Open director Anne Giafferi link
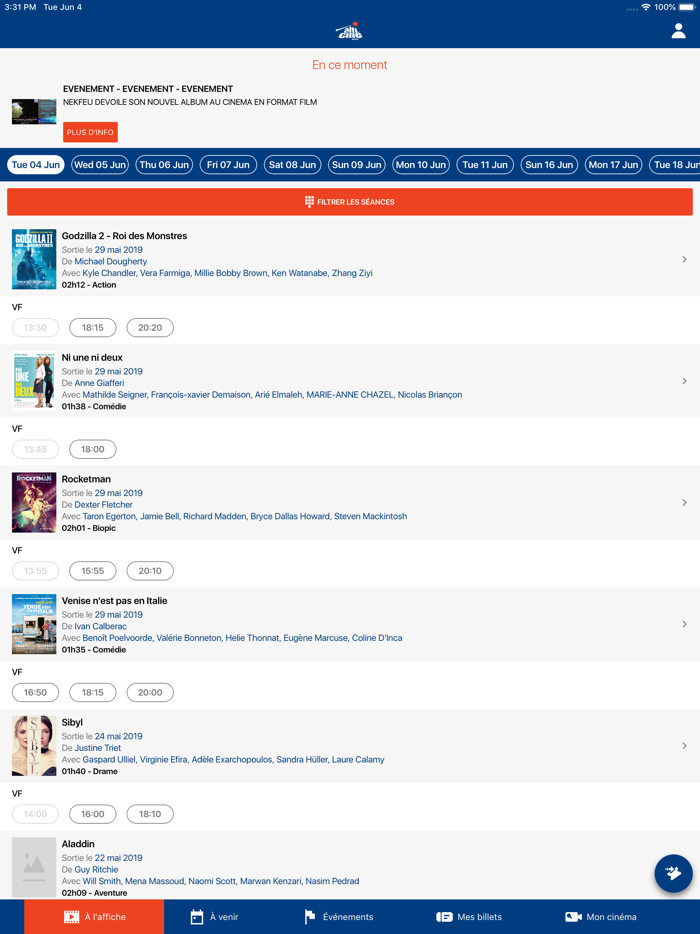 99,383
